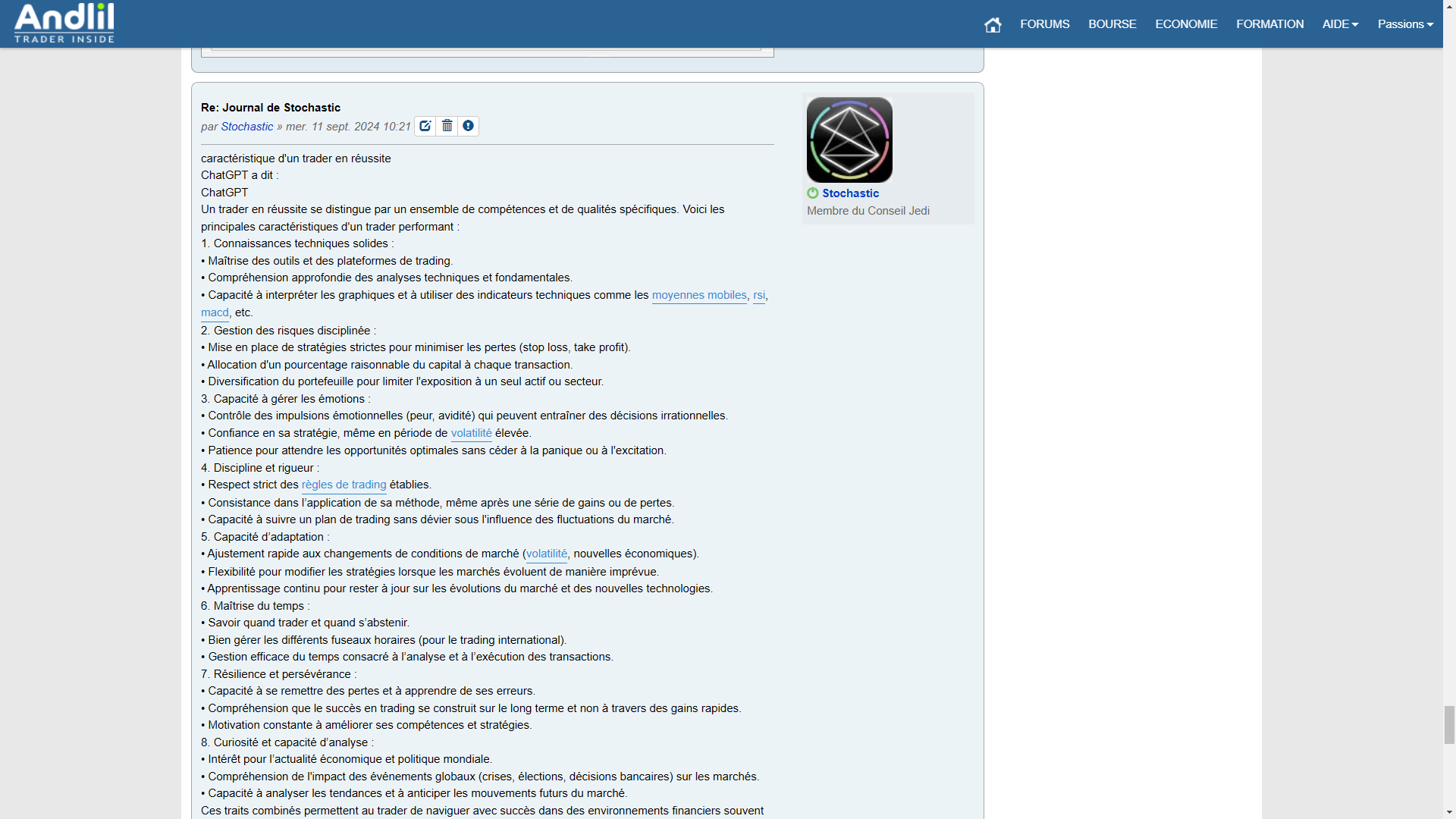This screenshot has width=1456, height=819.
Task: Click the edit post pencil icon
Action: click(x=425, y=126)
